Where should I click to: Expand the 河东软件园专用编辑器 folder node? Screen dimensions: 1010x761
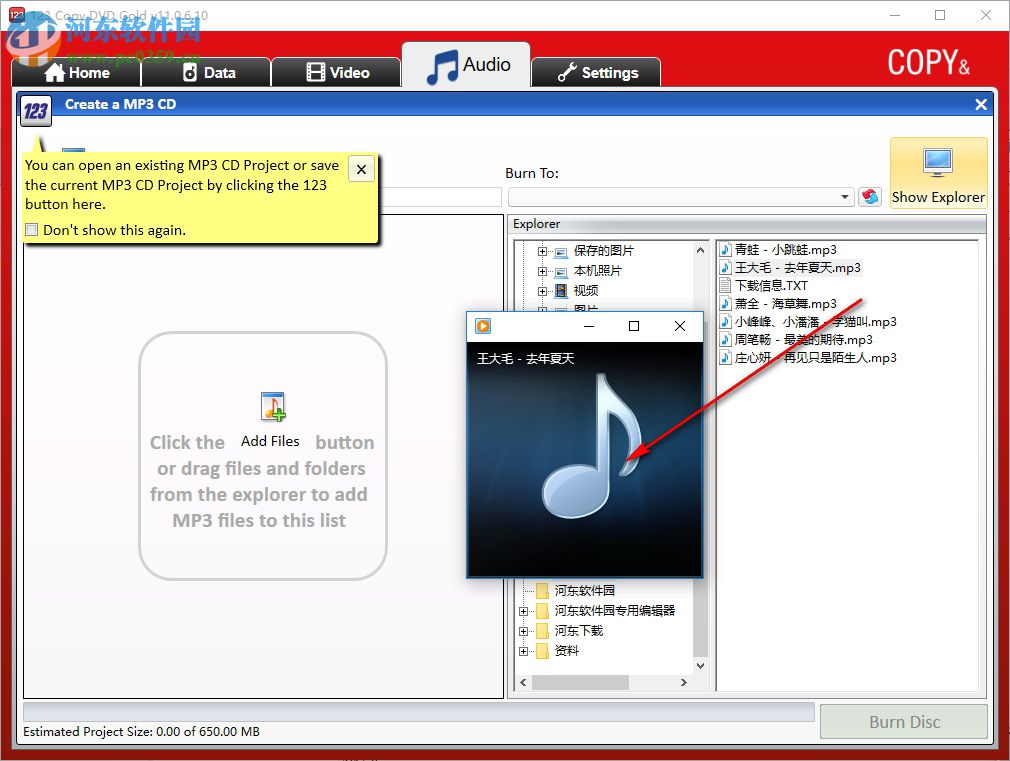click(524, 611)
